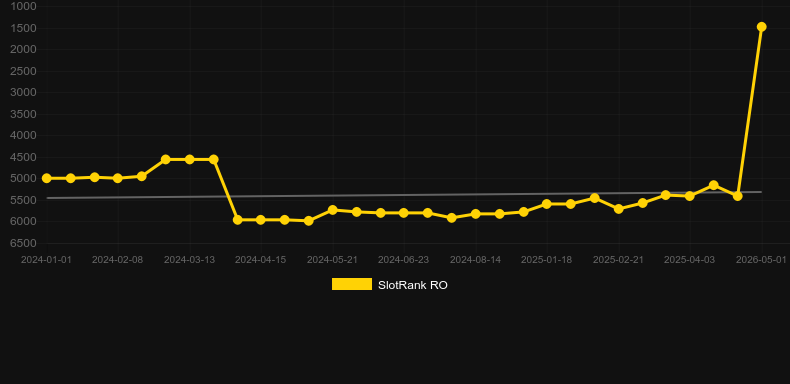Click the 2000 y-axis value

tap(23, 49)
